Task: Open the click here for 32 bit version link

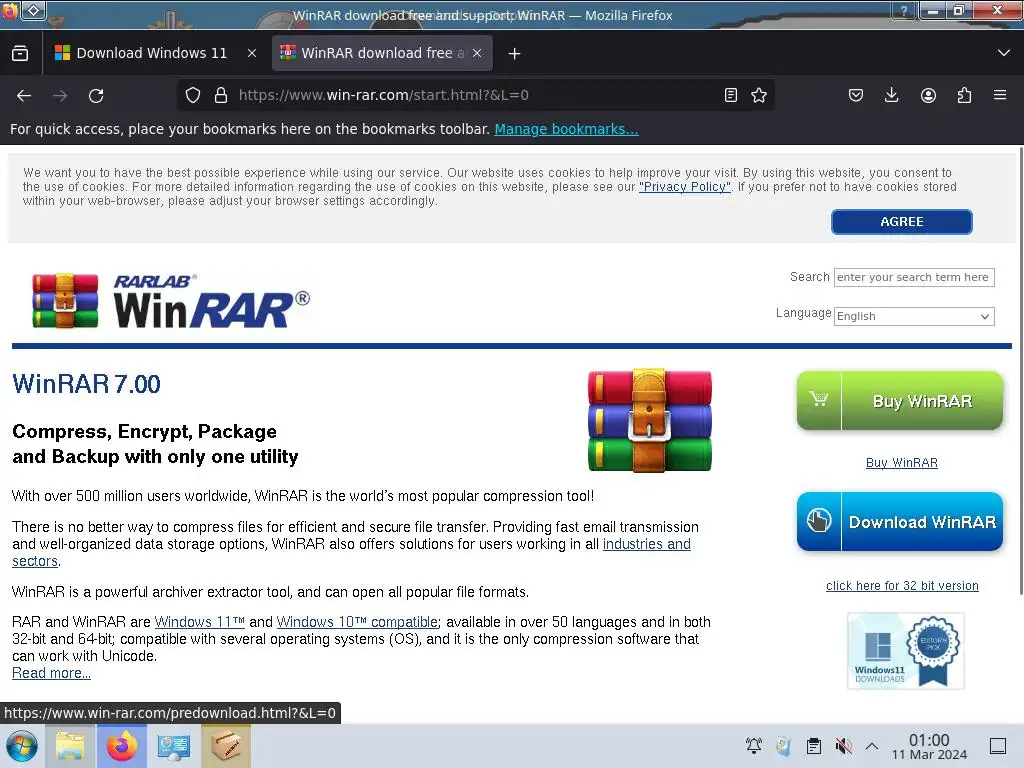Action: point(902,586)
